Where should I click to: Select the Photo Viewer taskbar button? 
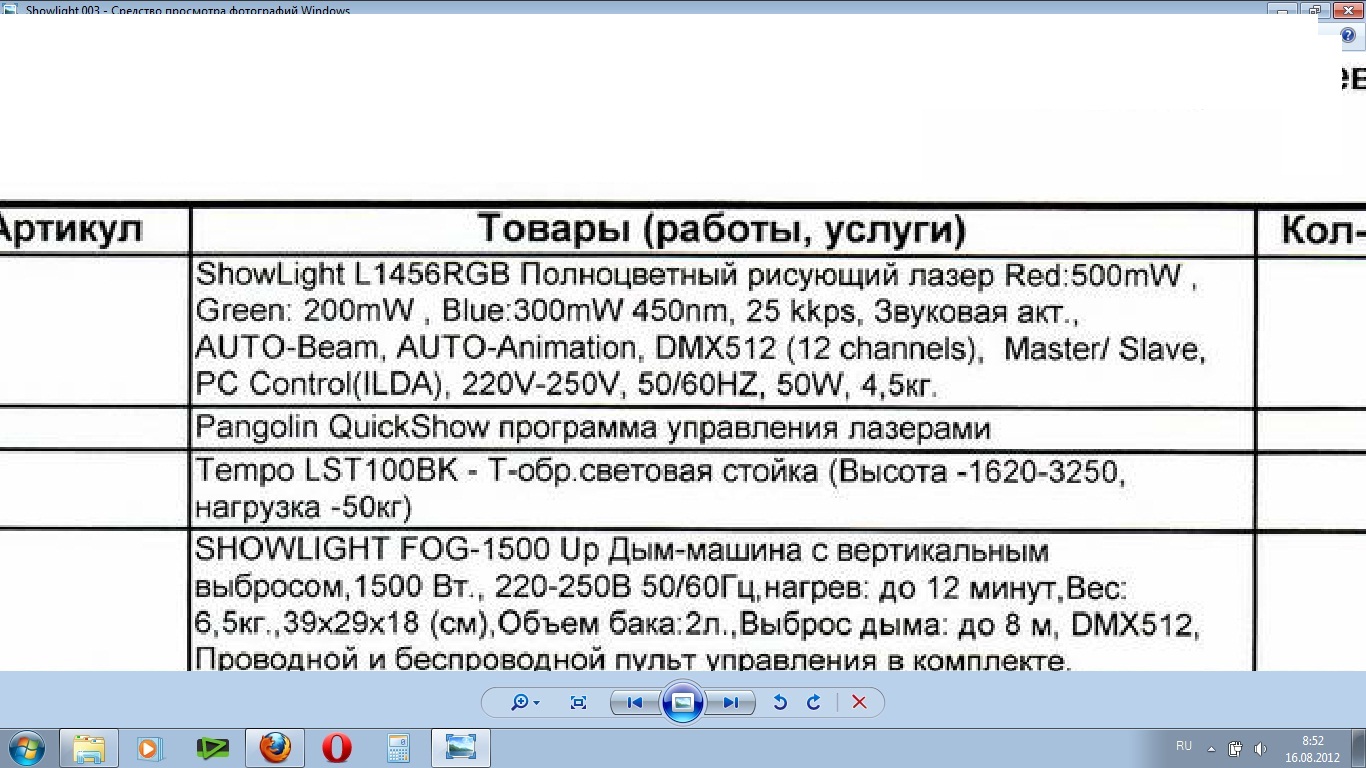click(x=461, y=747)
